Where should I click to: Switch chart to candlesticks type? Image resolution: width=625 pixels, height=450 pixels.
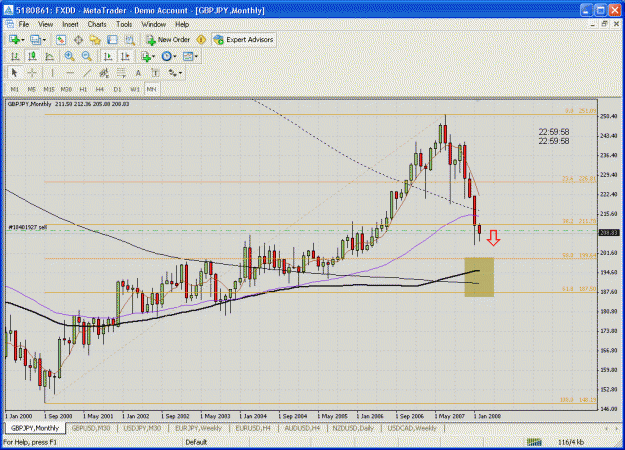[x=32, y=56]
